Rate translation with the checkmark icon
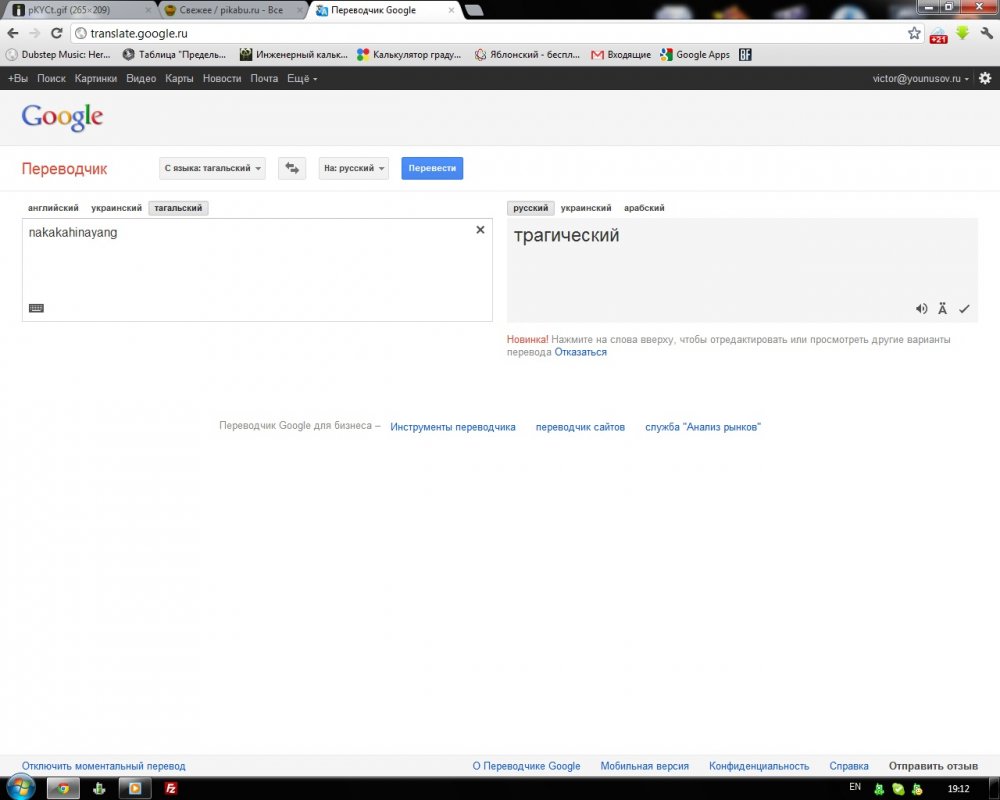 pos(964,309)
